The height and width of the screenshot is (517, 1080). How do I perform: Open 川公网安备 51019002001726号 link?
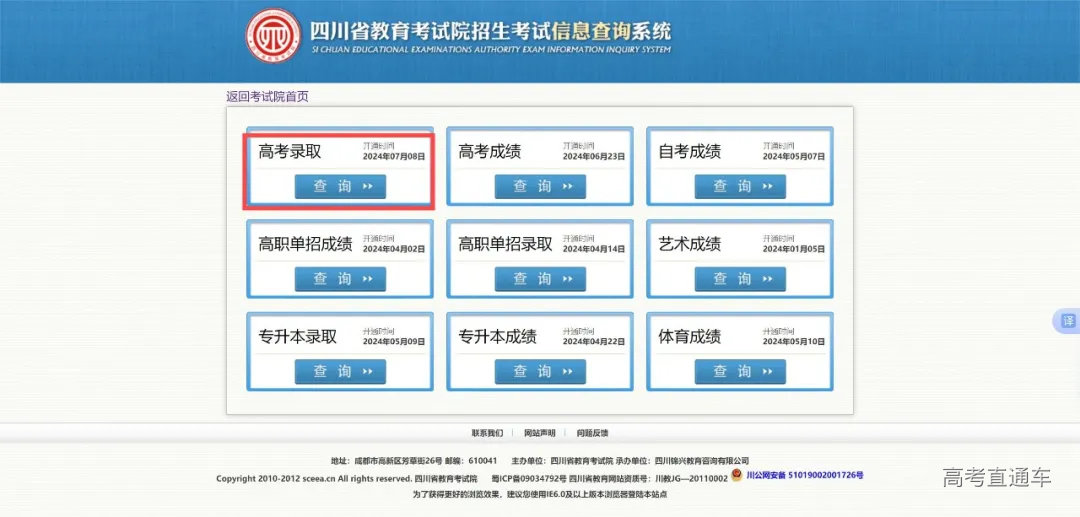(x=804, y=475)
